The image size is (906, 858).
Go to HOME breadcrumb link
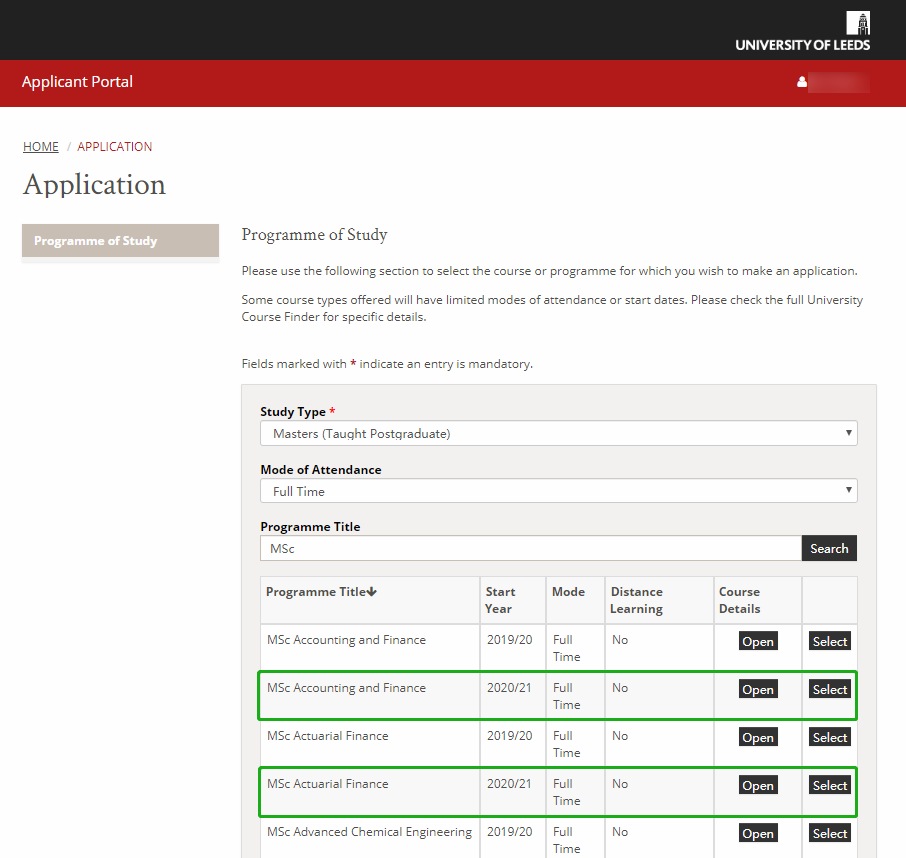point(41,146)
